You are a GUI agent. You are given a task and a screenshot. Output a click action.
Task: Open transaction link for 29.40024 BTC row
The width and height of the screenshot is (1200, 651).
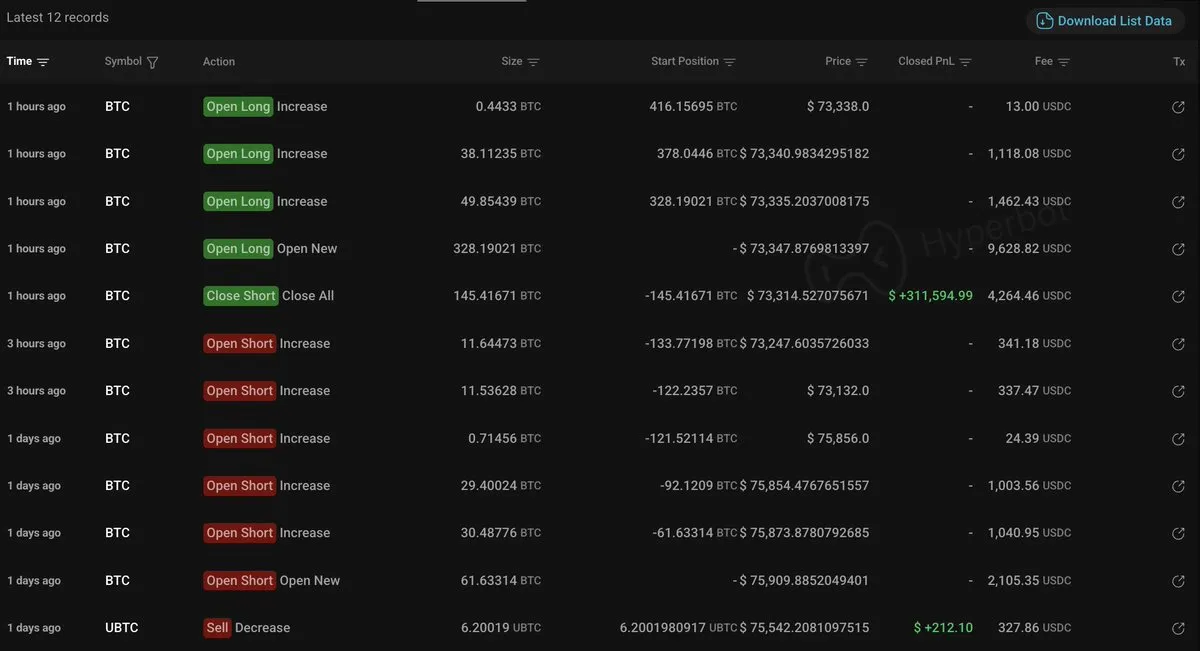click(x=1178, y=486)
